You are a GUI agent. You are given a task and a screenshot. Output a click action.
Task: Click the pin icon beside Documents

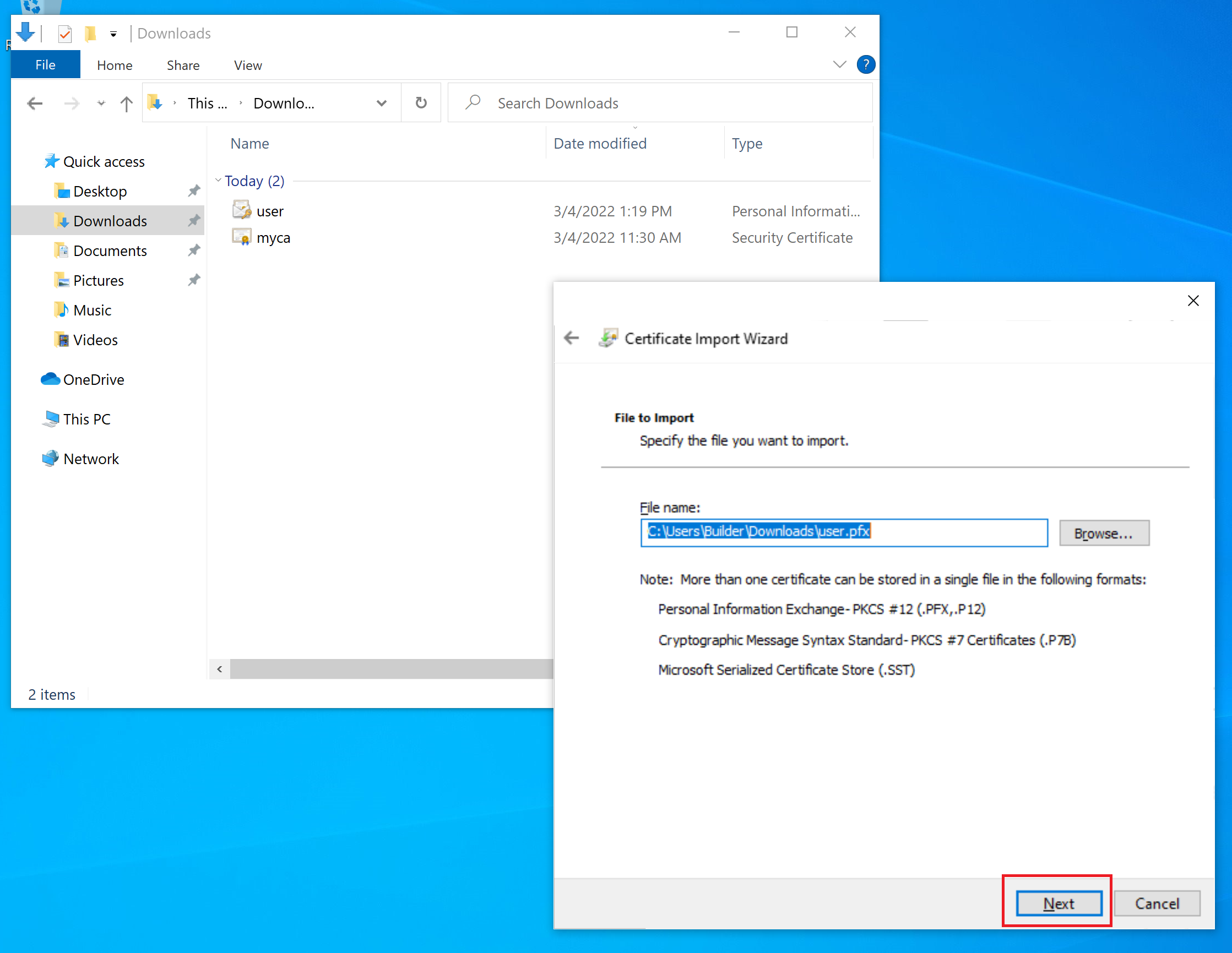tap(194, 250)
